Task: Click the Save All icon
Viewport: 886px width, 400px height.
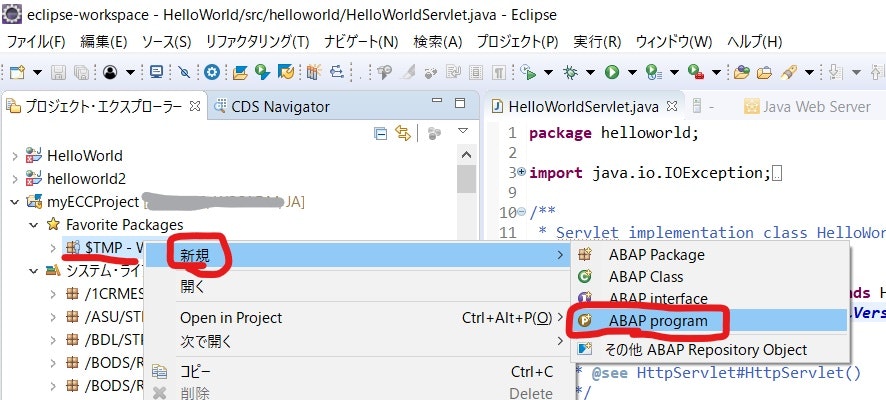Action: (81, 72)
